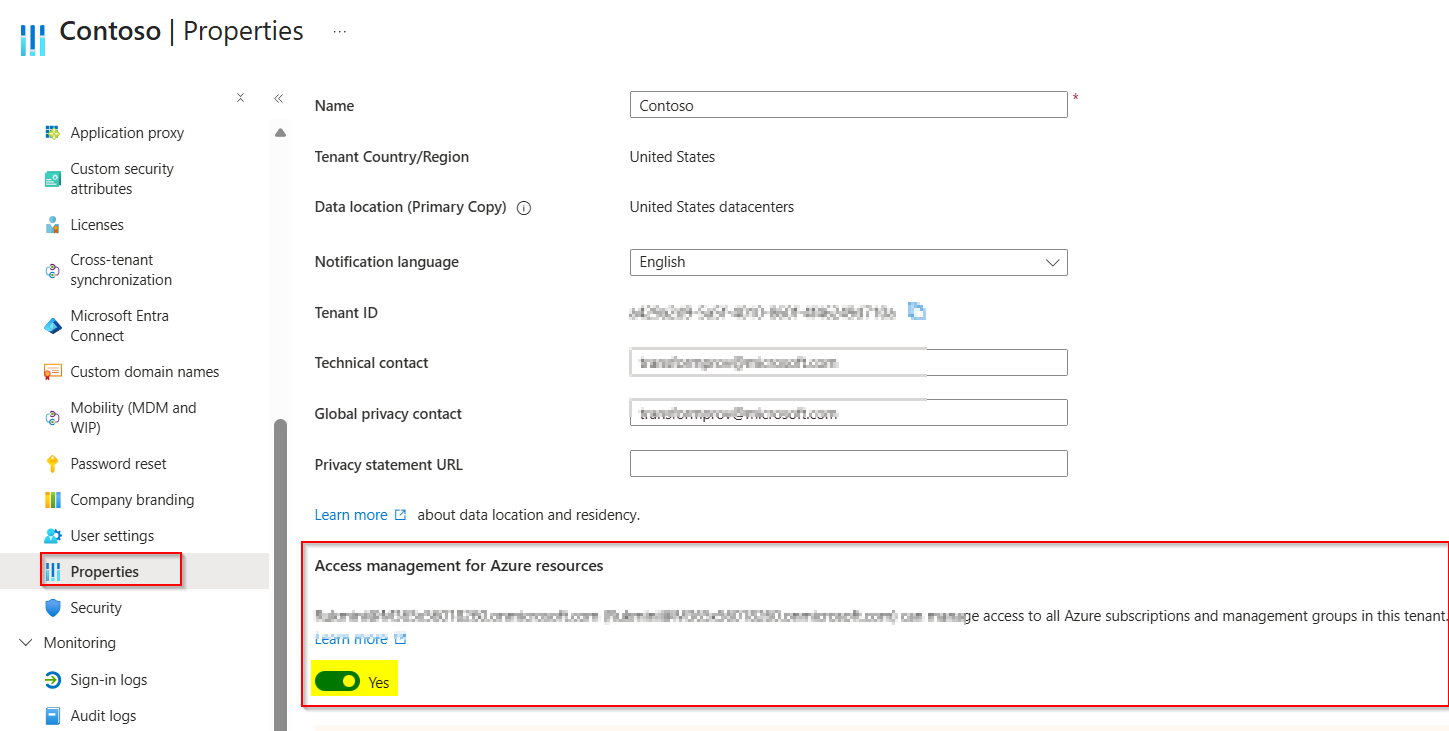Image resolution: width=1449 pixels, height=731 pixels.
Task: Open Custom domain names
Action: pyautogui.click(x=145, y=372)
